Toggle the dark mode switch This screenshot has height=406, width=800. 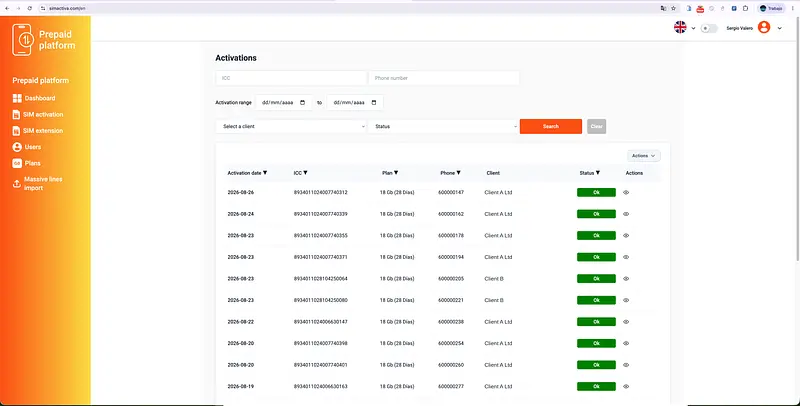(x=709, y=28)
